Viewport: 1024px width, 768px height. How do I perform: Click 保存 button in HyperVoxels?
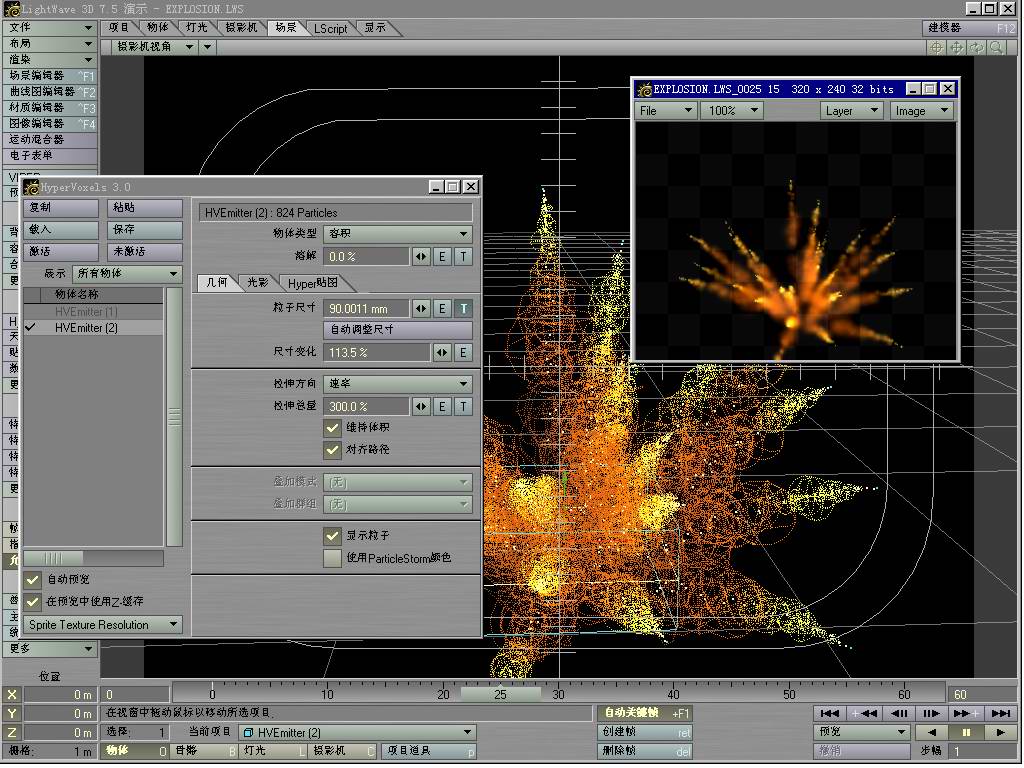tap(145, 230)
